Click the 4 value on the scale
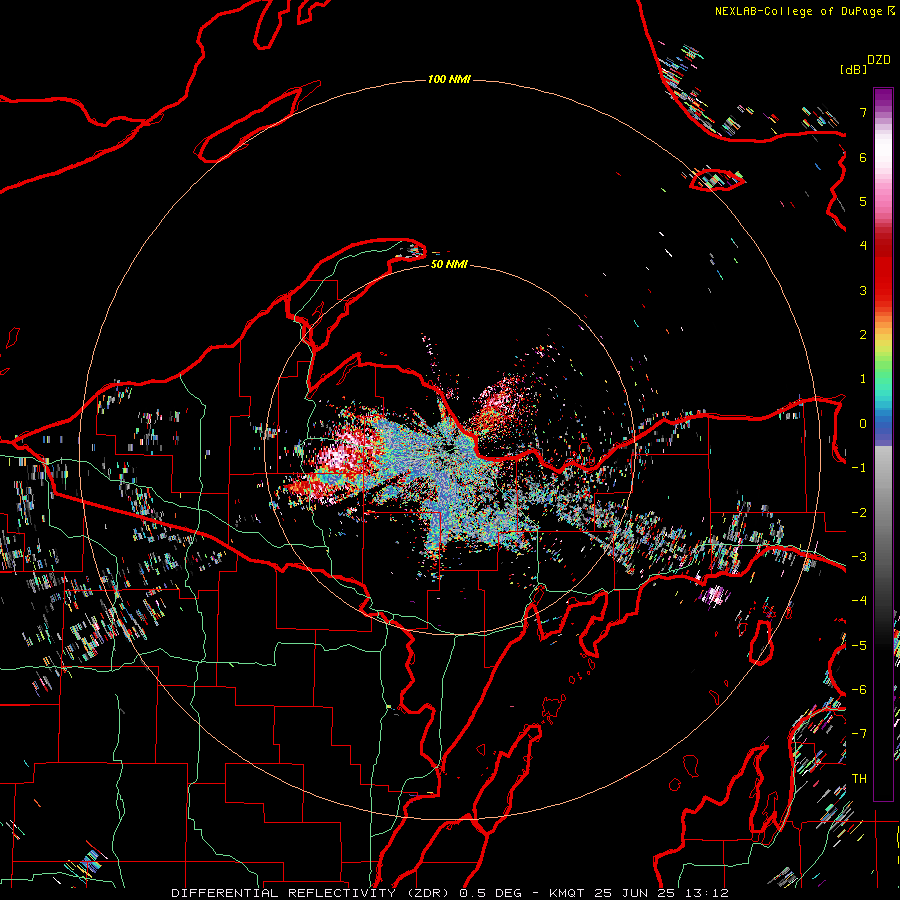Viewport: 900px width, 900px height. tap(863, 246)
